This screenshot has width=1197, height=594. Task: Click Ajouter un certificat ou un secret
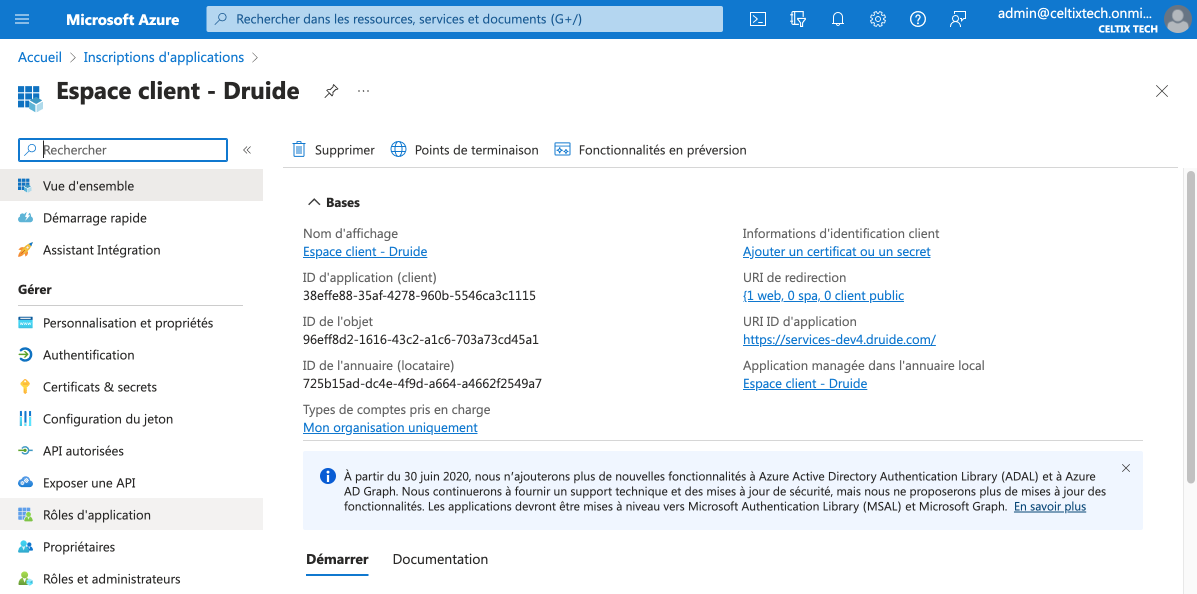(837, 251)
